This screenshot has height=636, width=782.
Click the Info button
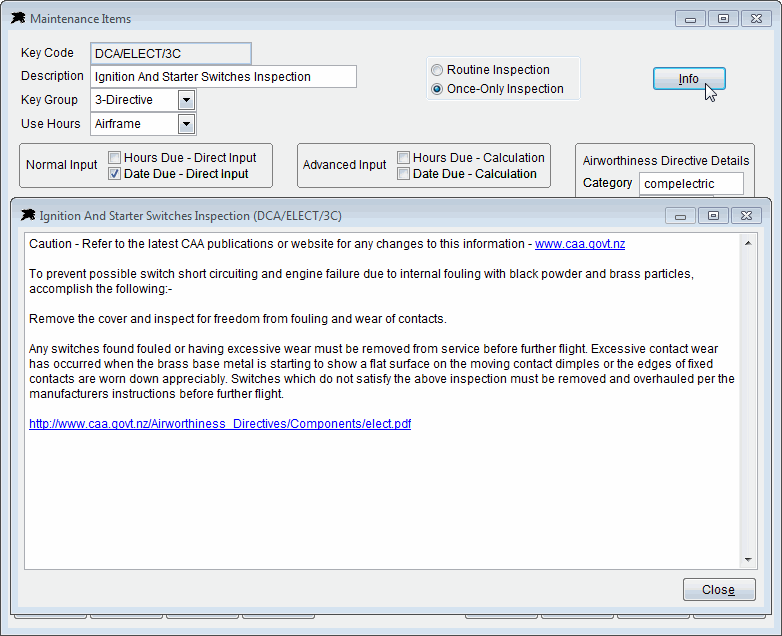point(689,79)
